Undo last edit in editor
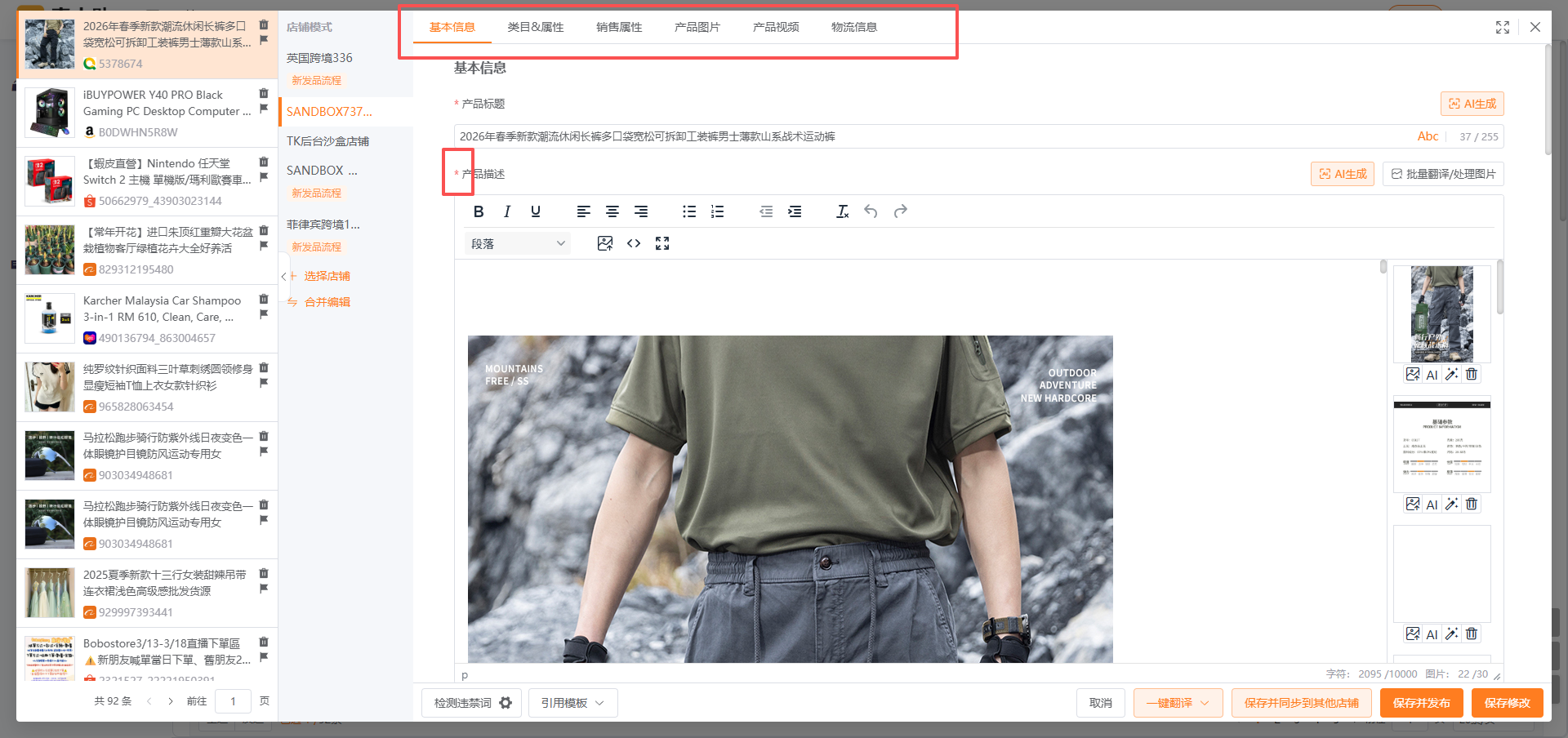This screenshot has width=1568, height=738. point(871,211)
